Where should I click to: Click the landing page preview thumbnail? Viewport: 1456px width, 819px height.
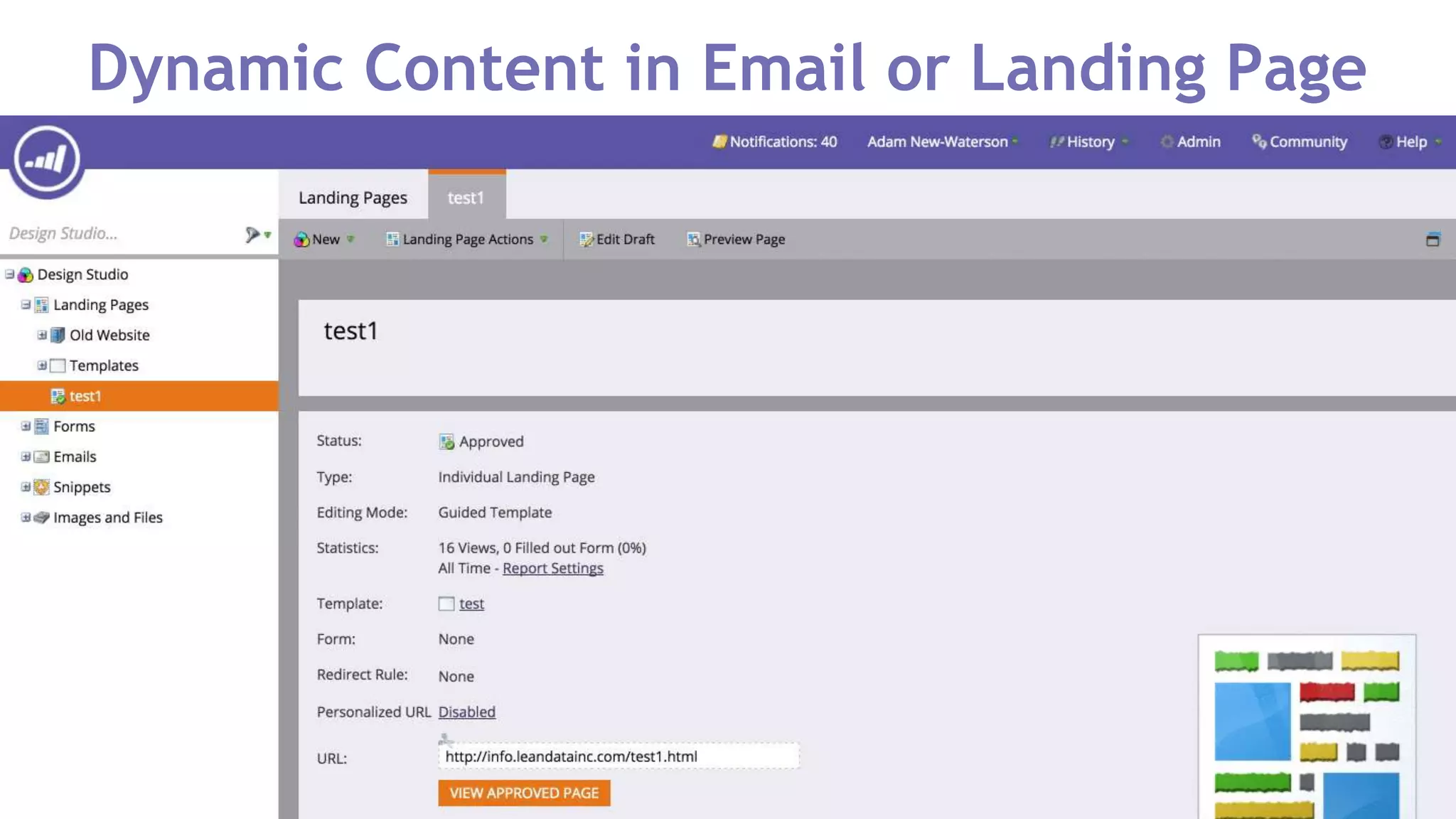coord(1307,727)
